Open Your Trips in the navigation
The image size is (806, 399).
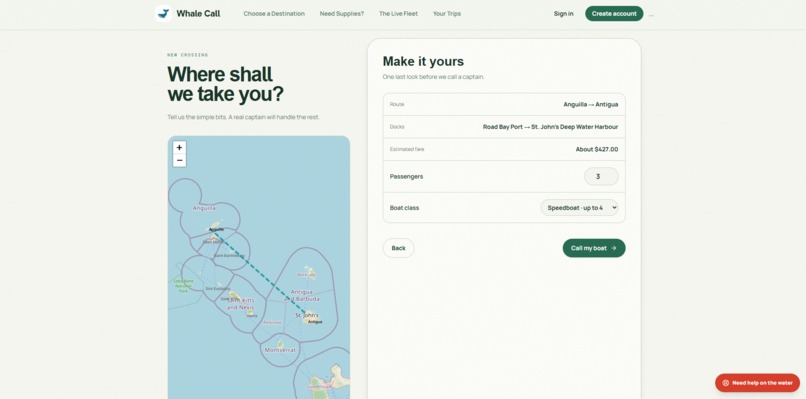click(x=447, y=14)
